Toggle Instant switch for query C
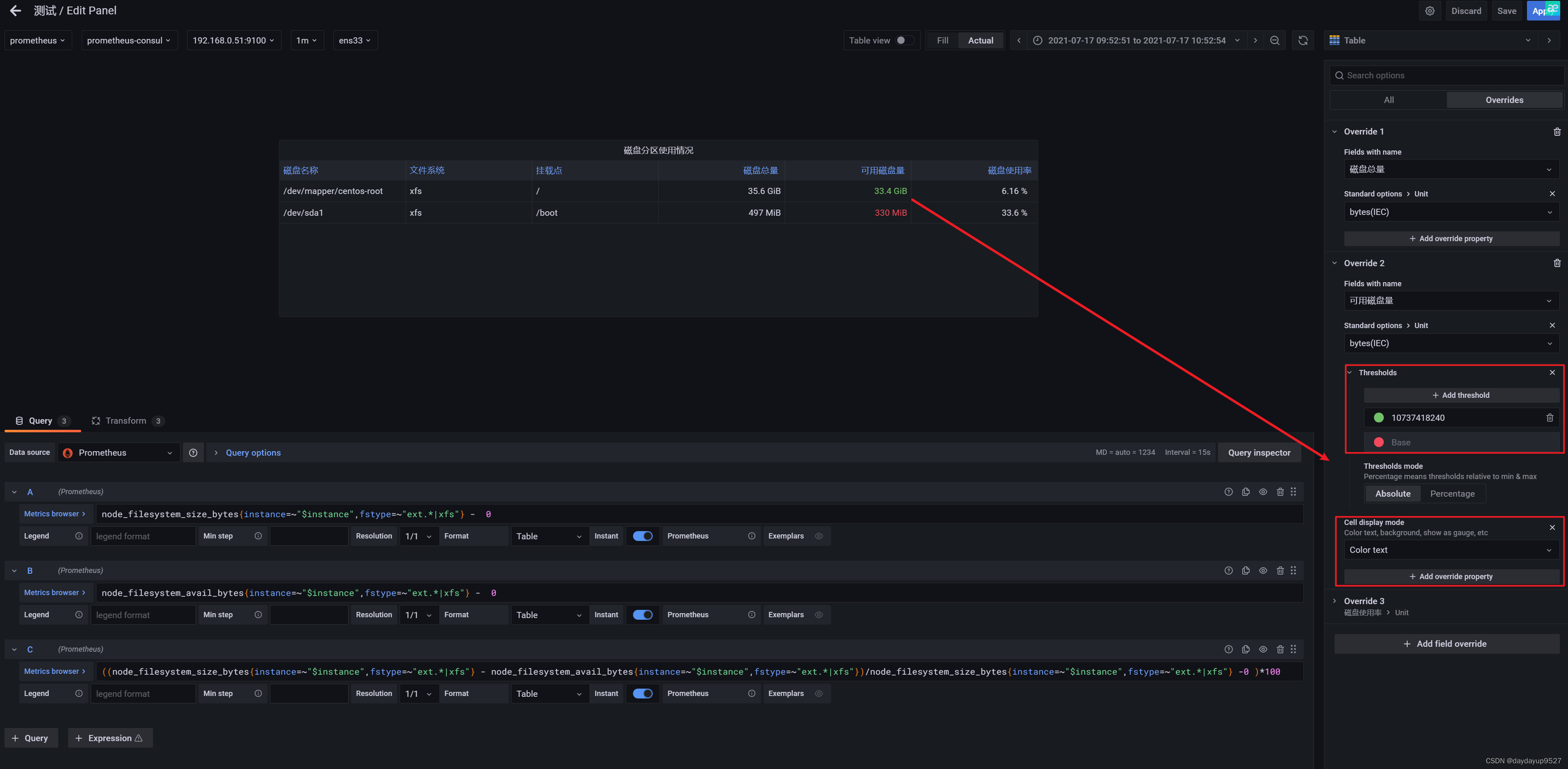Image resolution: width=1568 pixels, height=769 pixels. 643,694
